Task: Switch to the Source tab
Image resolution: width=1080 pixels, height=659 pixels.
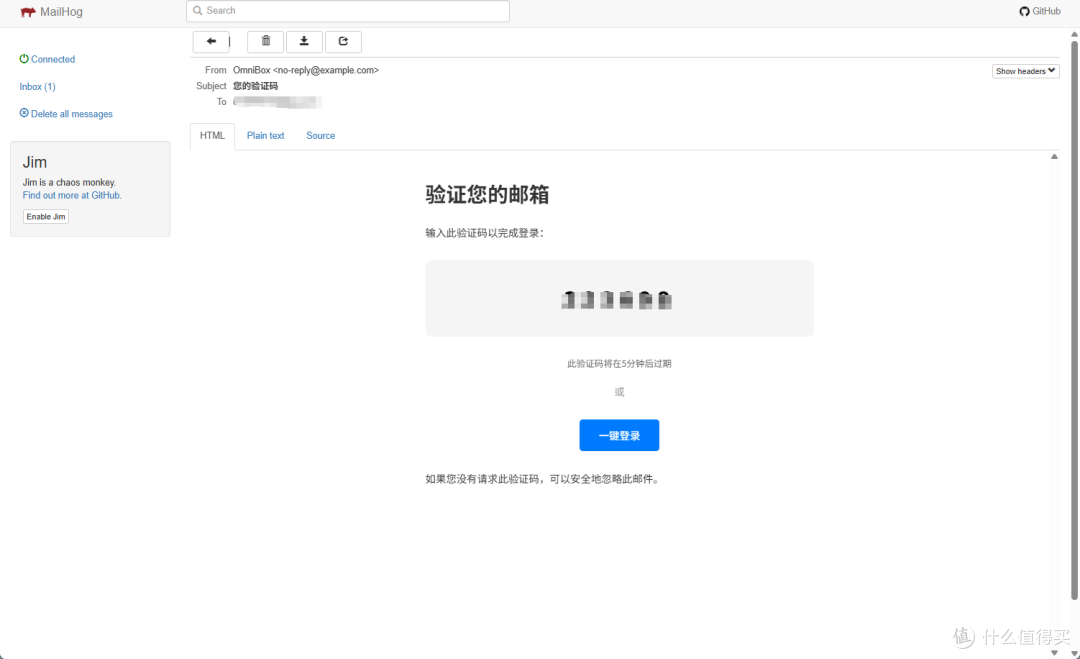Action: tap(320, 136)
